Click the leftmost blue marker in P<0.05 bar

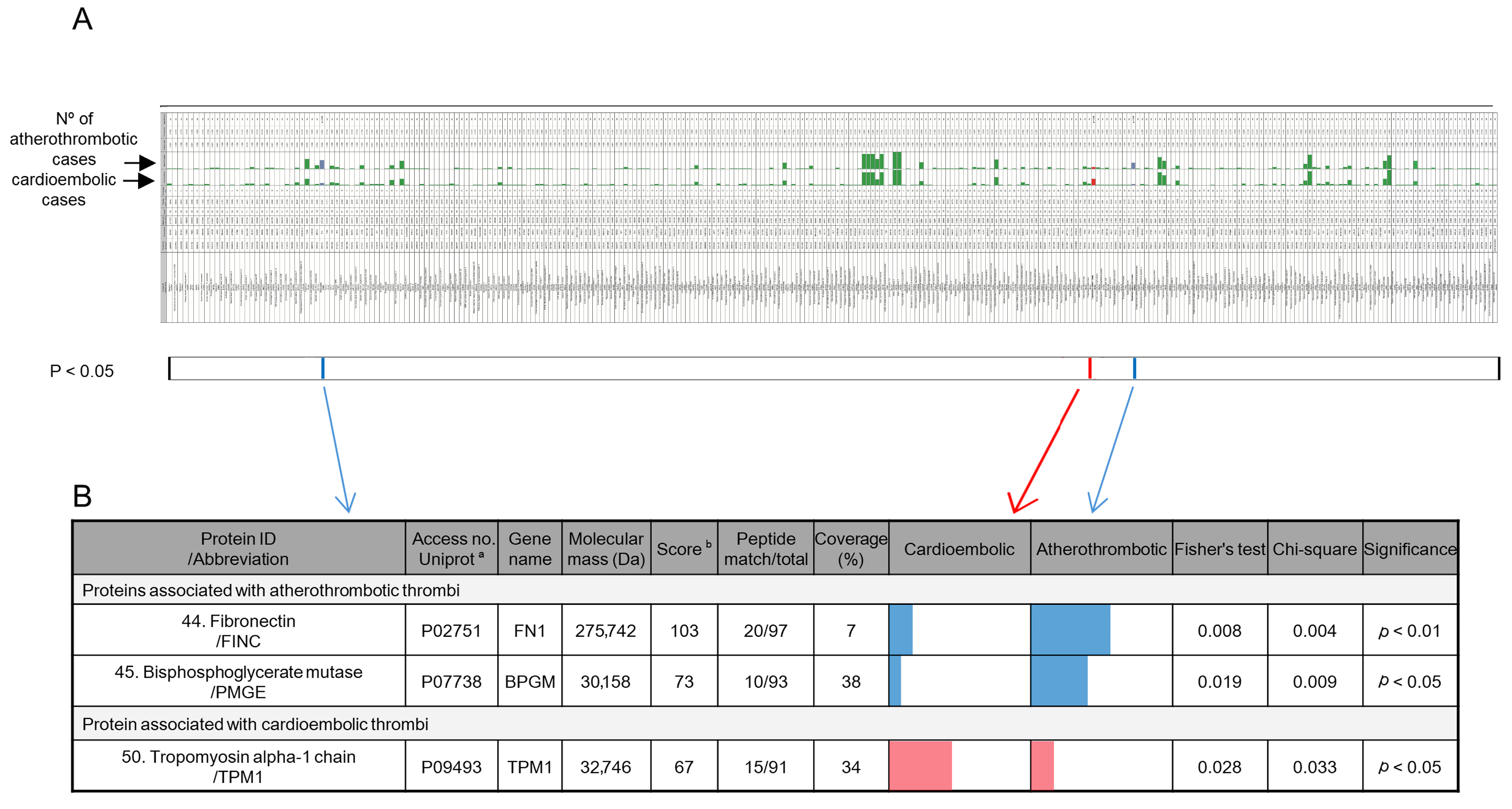[323, 368]
